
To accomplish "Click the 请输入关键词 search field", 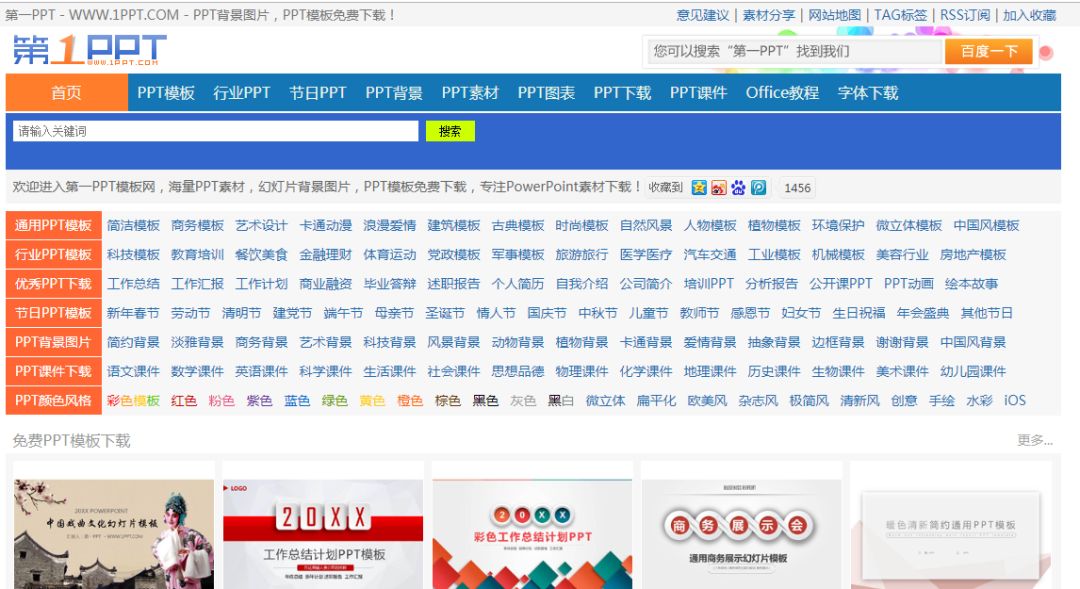I will click(x=216, y=131).
